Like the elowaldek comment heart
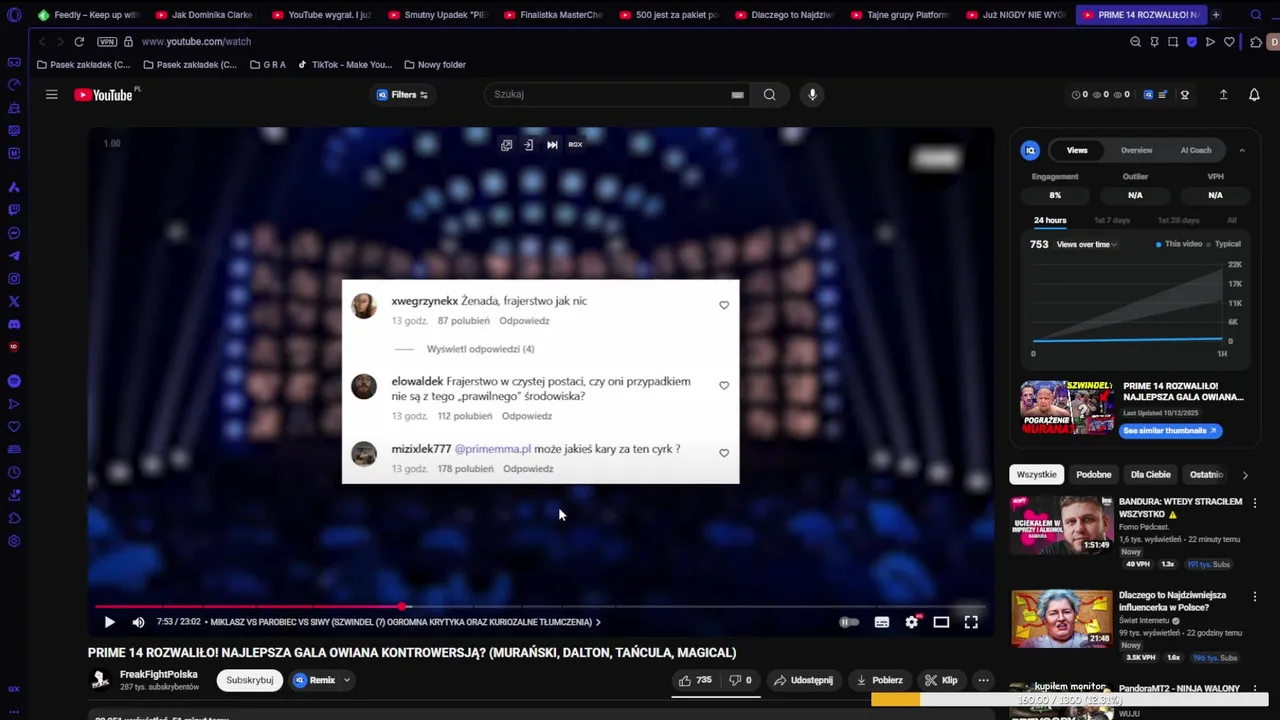 pos(724,385)
